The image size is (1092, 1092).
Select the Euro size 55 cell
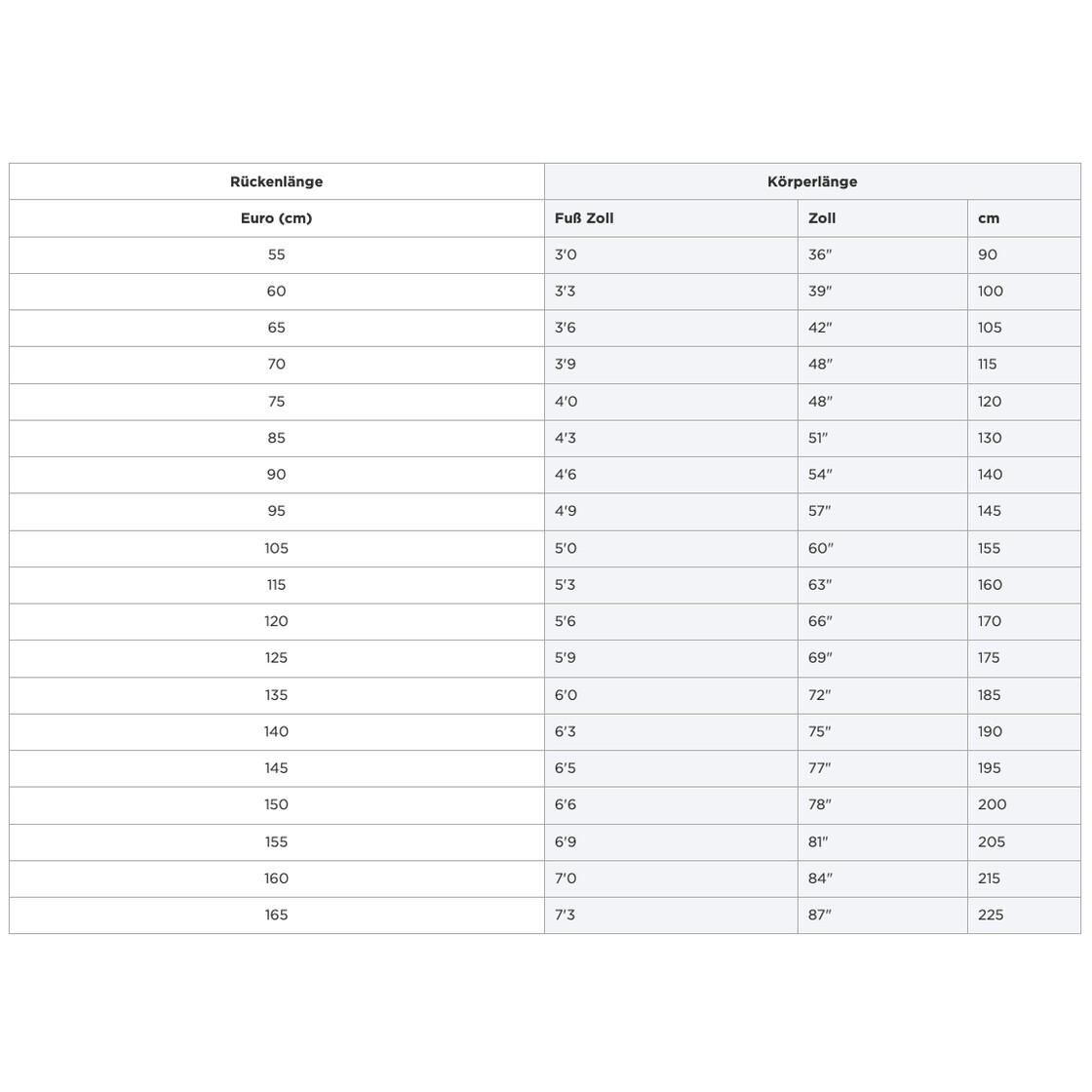(x=276, y=254)
